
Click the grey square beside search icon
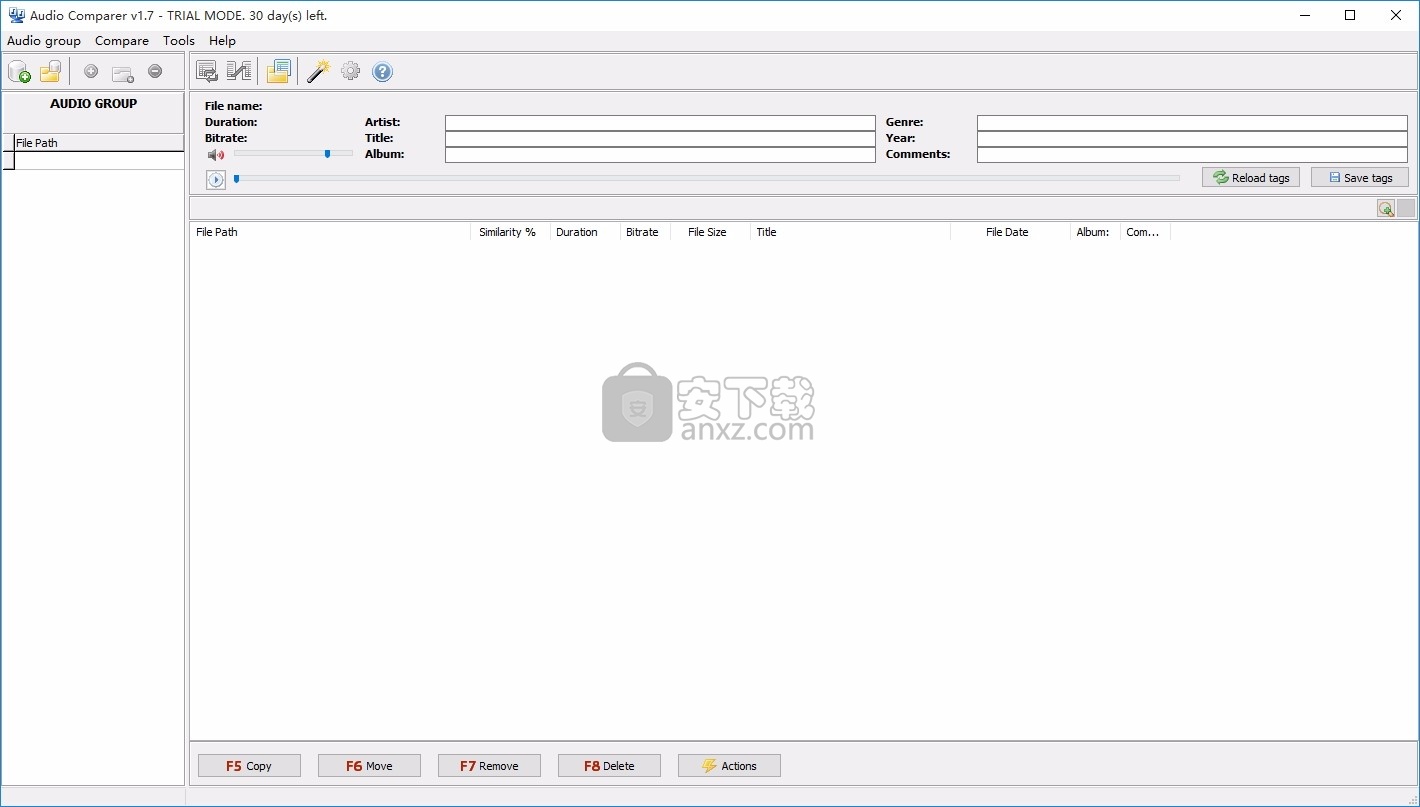coord(1406,208)
